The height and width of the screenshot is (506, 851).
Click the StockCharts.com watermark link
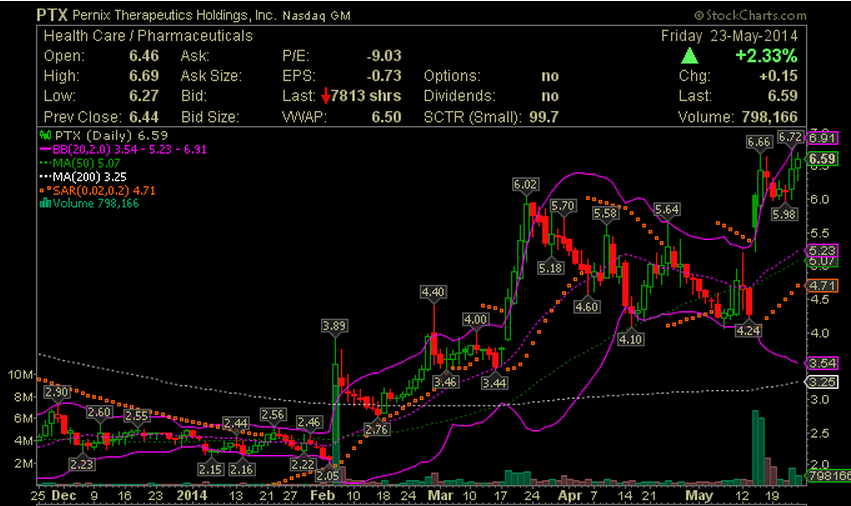750,15
